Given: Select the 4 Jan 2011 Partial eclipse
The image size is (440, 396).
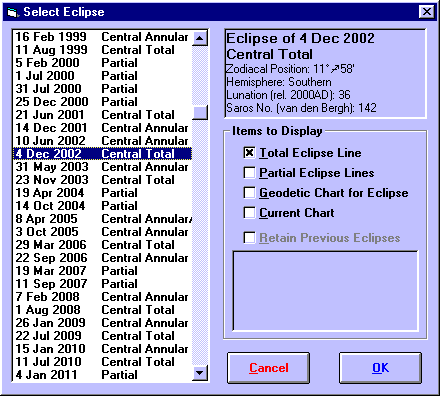Looking at the screenshot, I should [x=102, y=375].
